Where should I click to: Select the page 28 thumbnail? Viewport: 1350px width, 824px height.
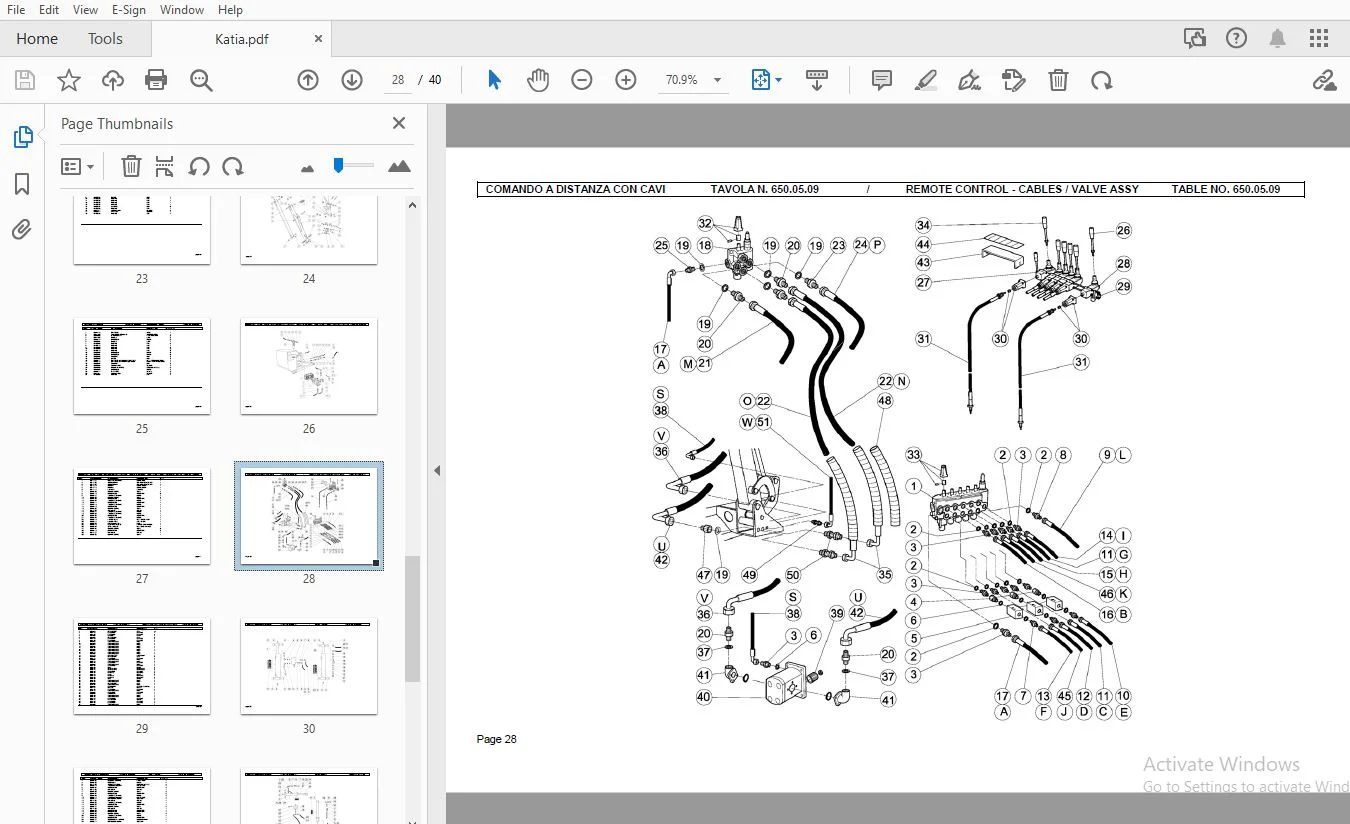click(x=309, y=516)
